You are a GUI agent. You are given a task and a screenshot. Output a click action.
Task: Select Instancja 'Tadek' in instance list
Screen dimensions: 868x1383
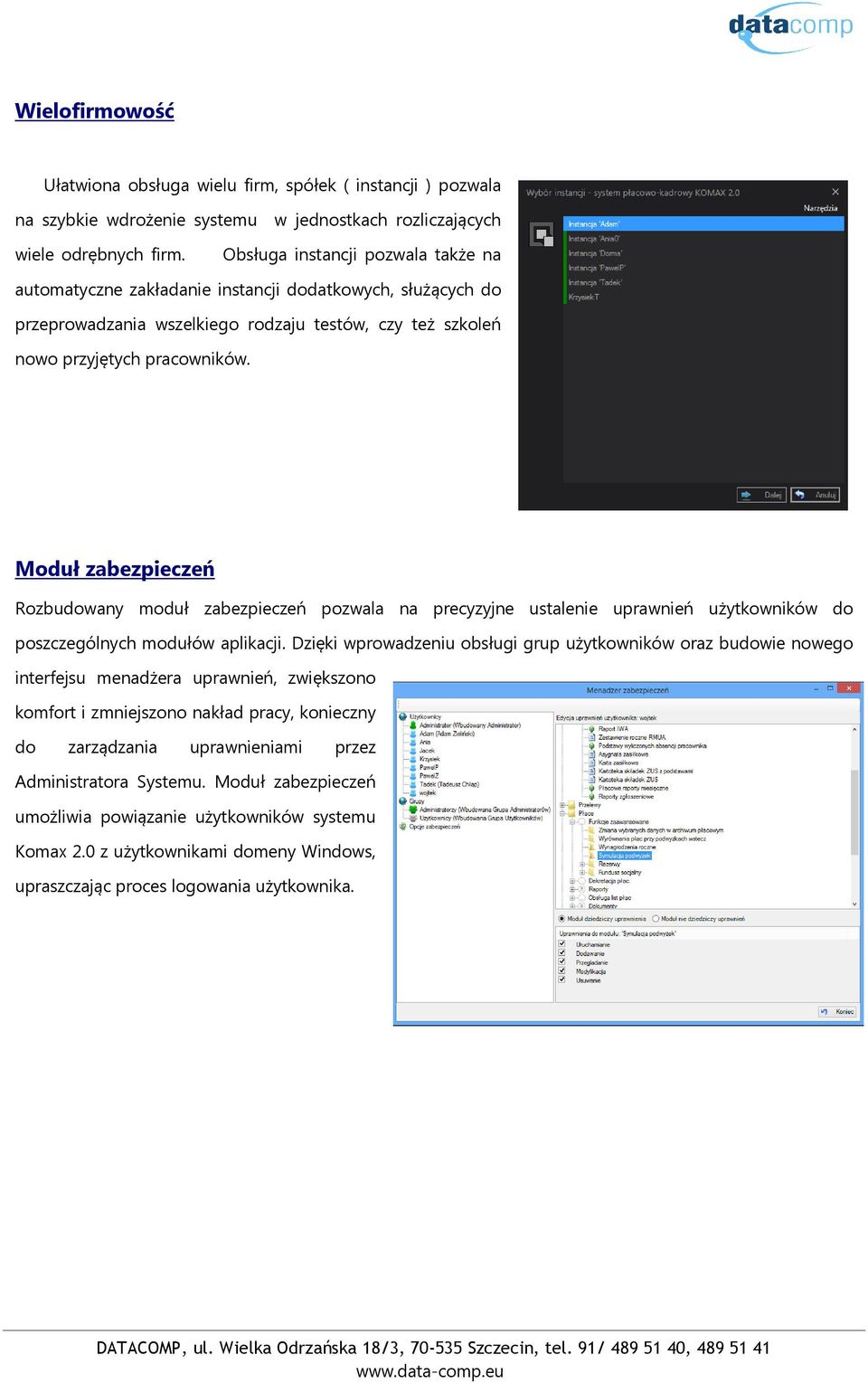click(x=703, y=282)
